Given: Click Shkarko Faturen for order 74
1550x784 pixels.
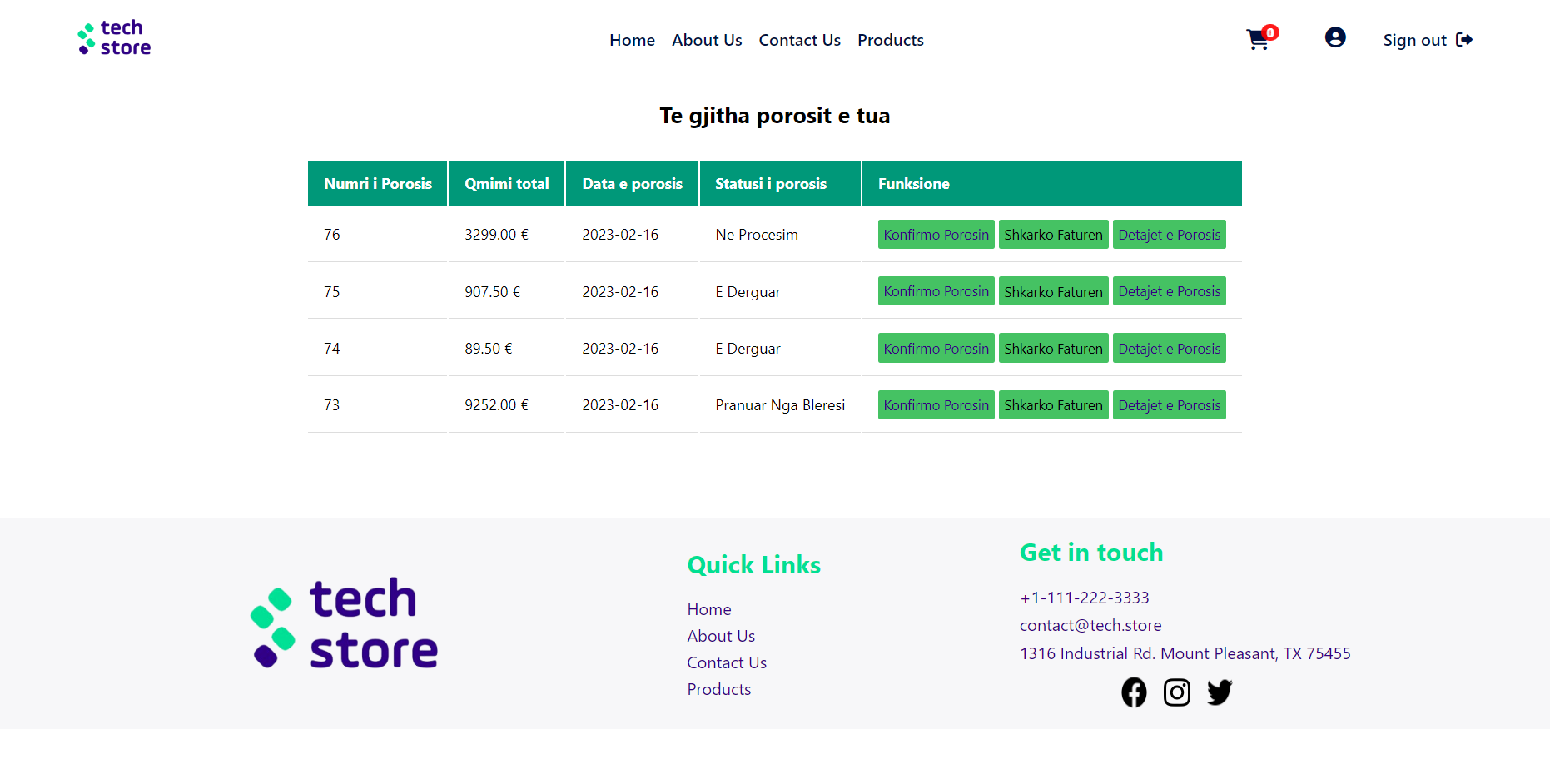Looking at the screenshot, I should [1053, 348].
